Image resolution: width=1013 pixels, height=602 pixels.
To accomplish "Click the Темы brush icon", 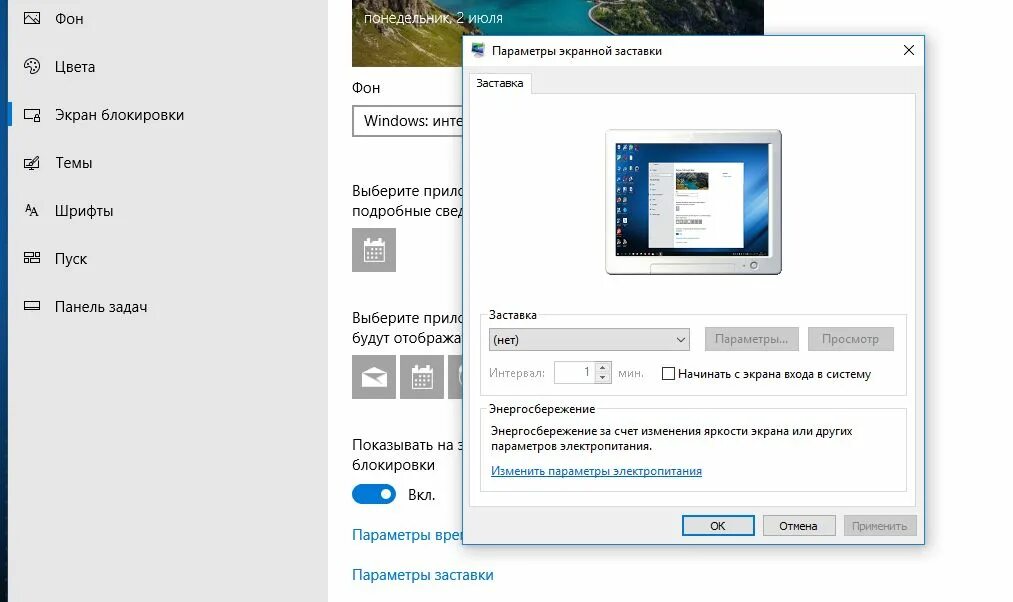I will point(32,163).
